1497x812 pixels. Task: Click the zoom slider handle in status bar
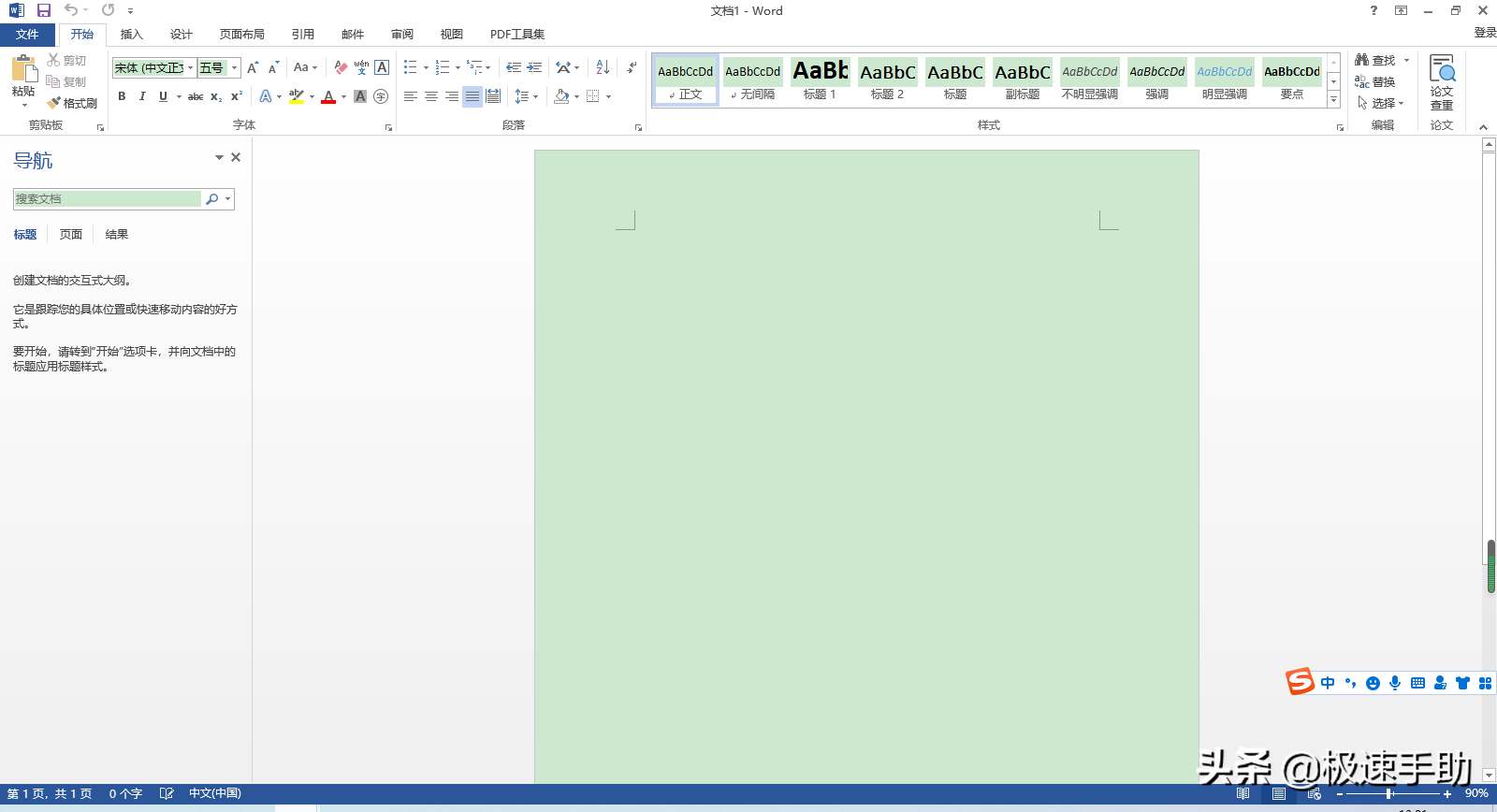click(1388, 793)
